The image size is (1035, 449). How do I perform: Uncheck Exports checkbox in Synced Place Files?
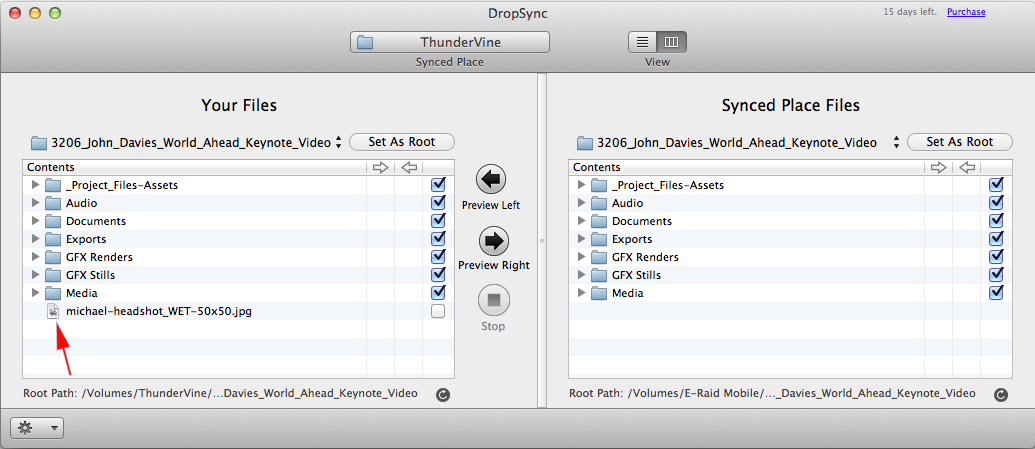pyautogui.click(x=997, y=238)
